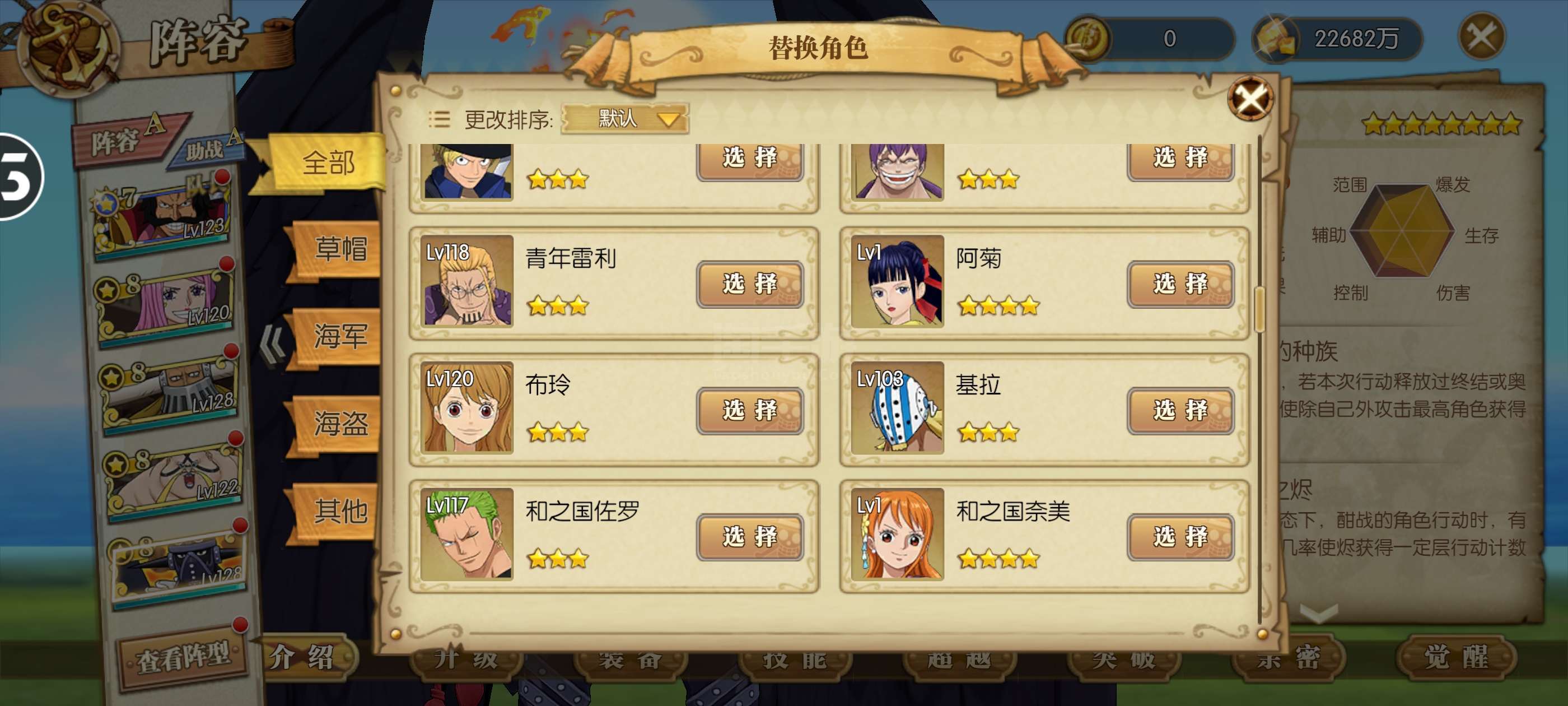
Task: Switch to the 海军 category tab
Action: tap(338, 336)
